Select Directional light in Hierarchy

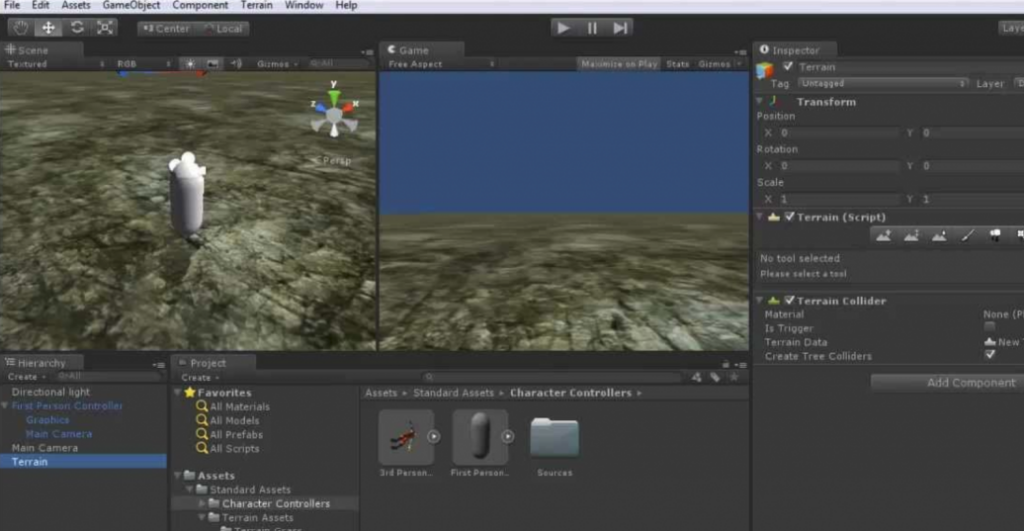point(51,392)
